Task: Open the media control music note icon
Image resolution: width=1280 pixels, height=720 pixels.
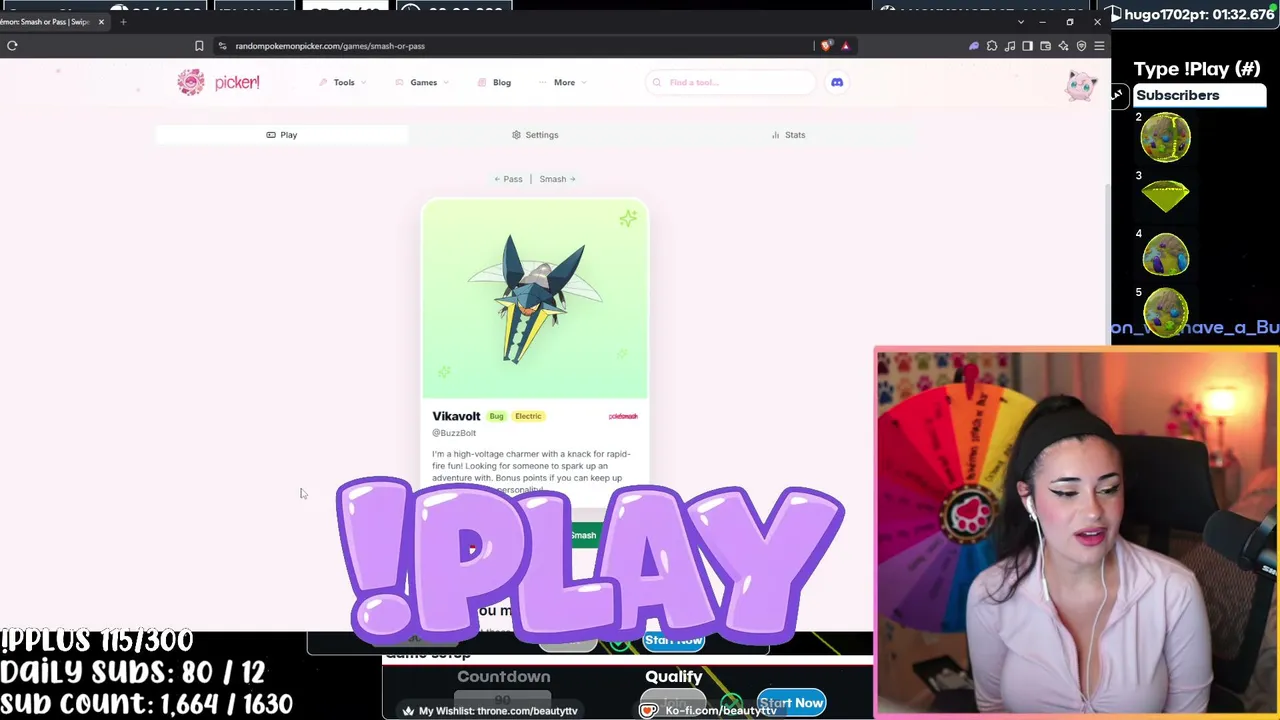Action: pos(1010,45)
